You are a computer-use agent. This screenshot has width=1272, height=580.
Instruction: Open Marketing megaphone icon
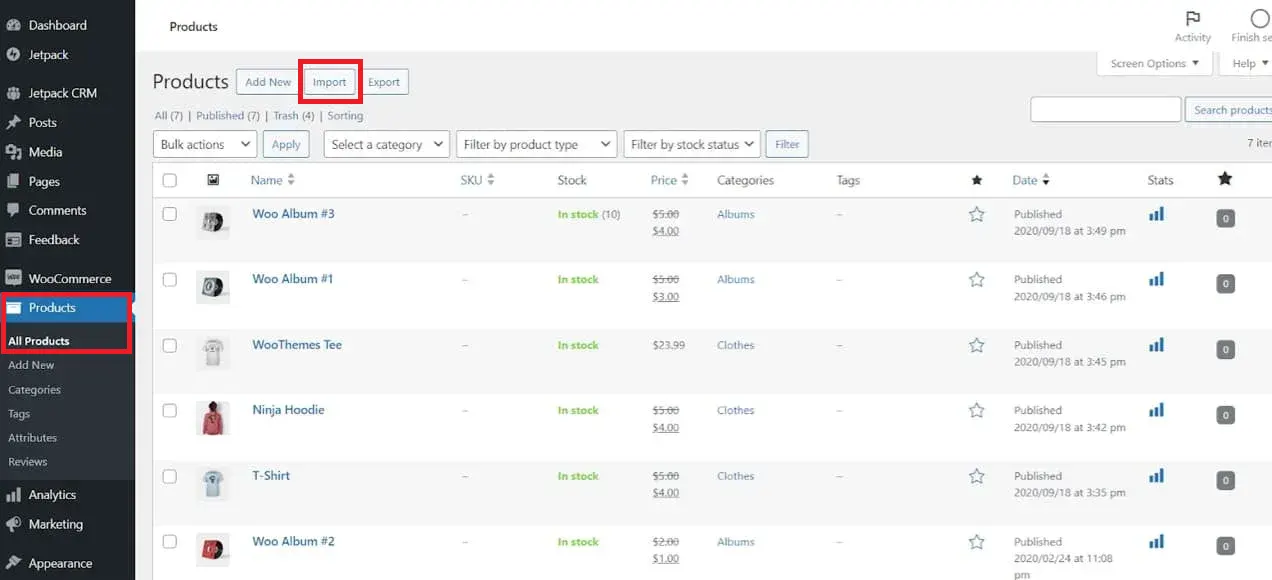pos(13,524)
